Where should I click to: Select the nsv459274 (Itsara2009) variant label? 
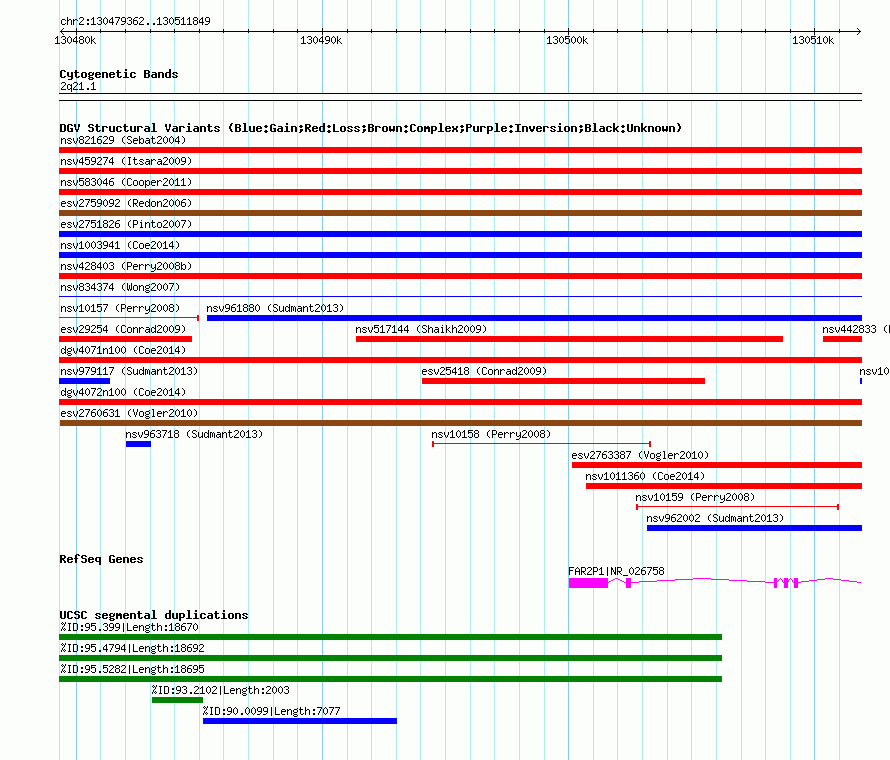125,161
